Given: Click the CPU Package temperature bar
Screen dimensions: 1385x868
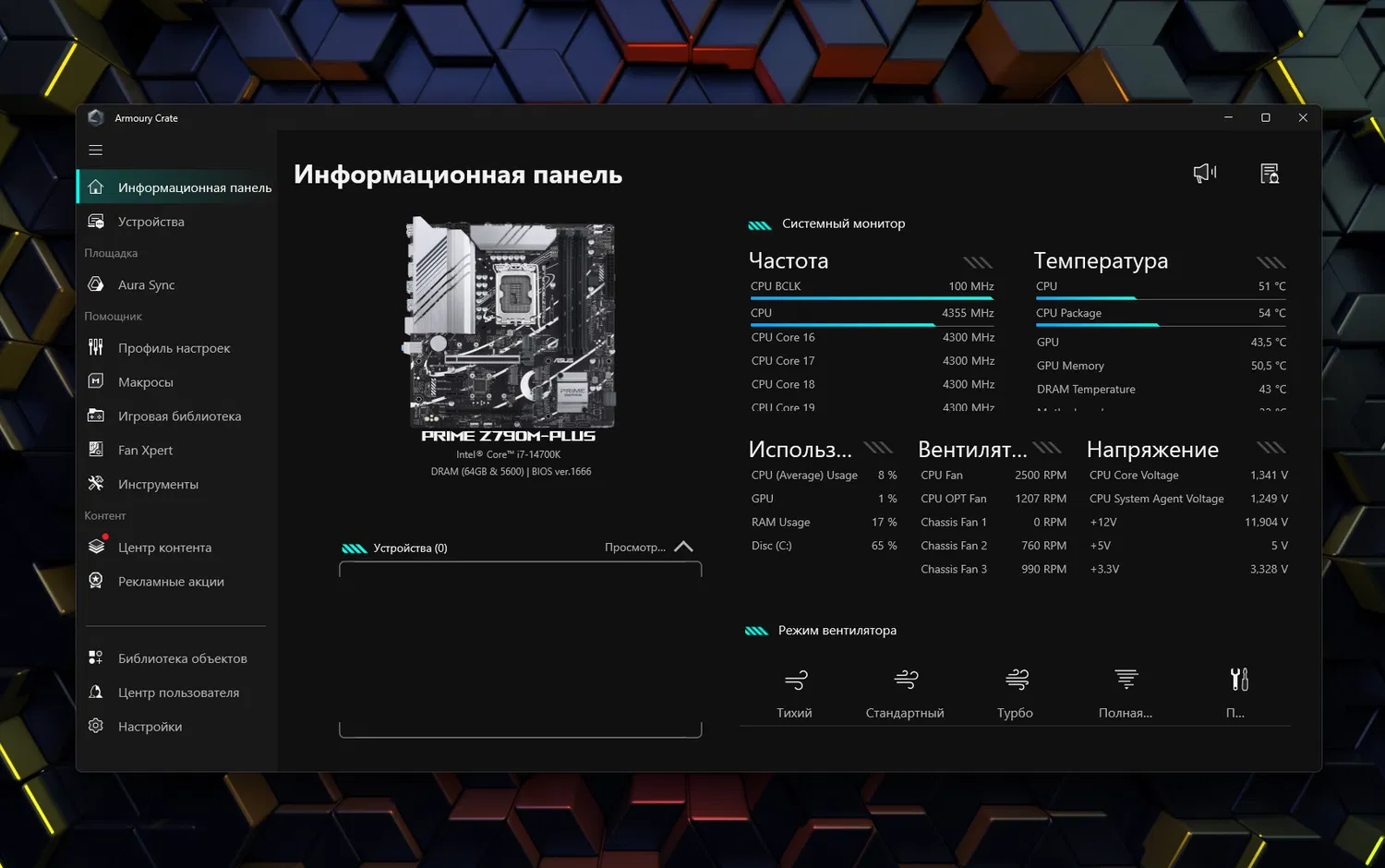Looking at the screenshot, I should tap(1161, 325).
